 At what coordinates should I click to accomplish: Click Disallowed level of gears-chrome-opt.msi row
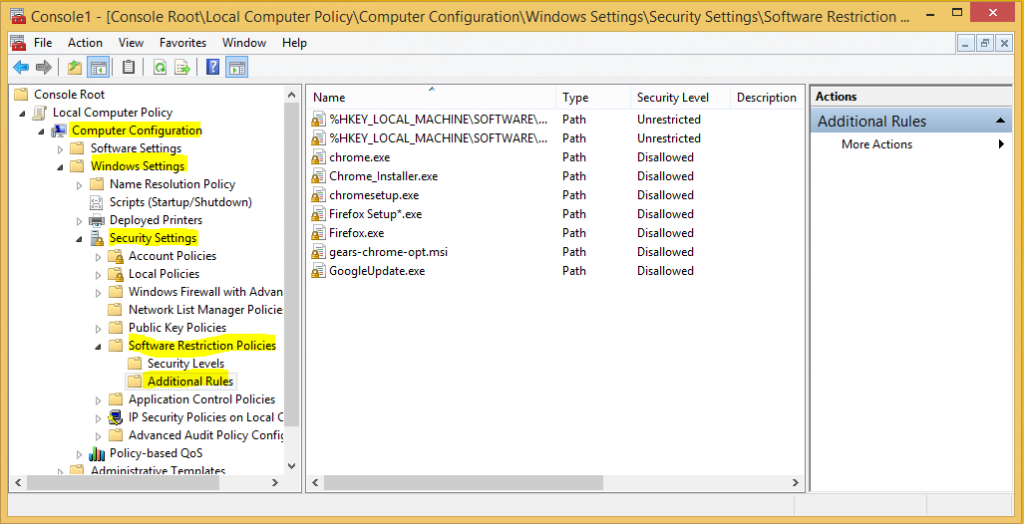pos(665,252)
